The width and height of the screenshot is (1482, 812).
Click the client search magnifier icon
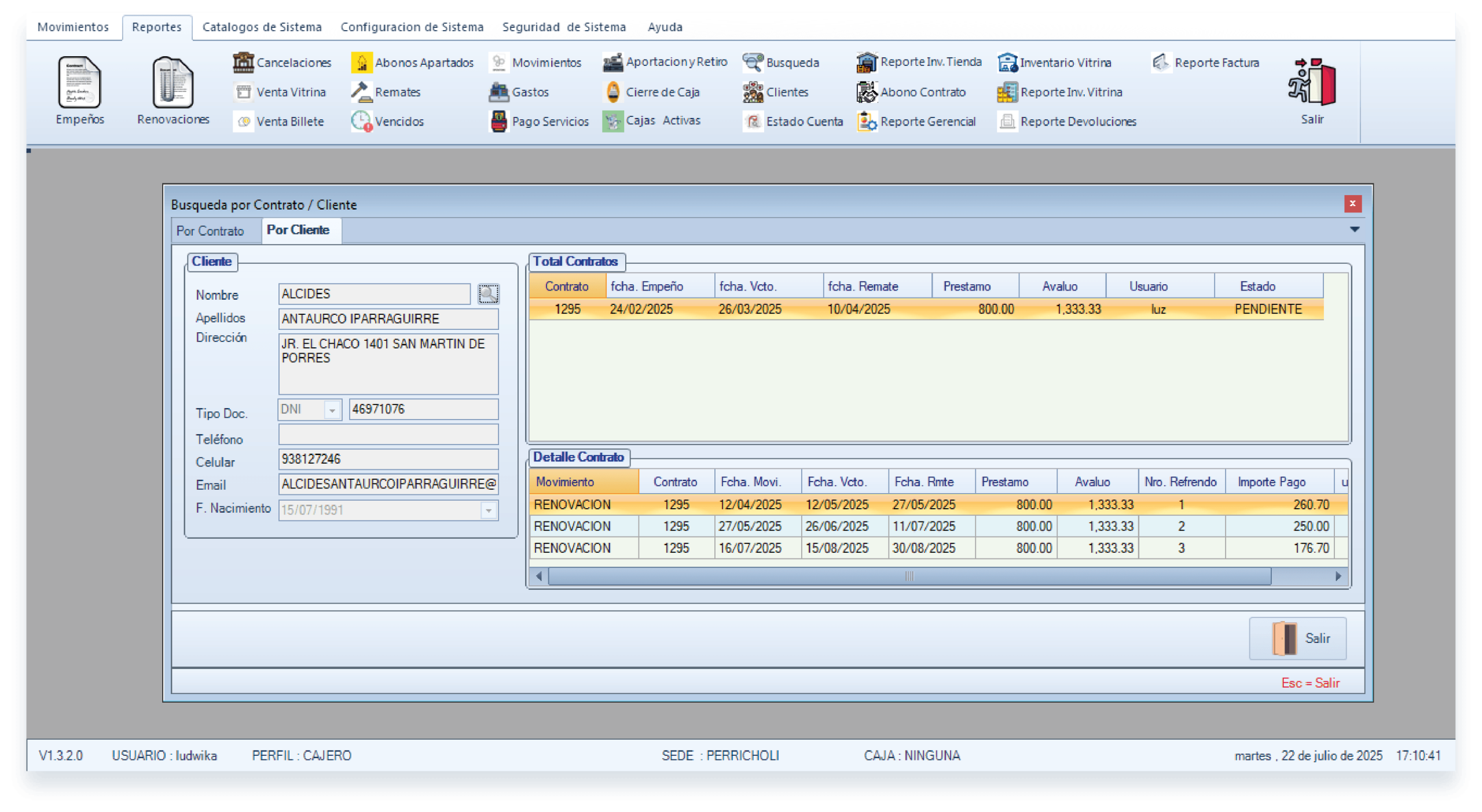488,294
